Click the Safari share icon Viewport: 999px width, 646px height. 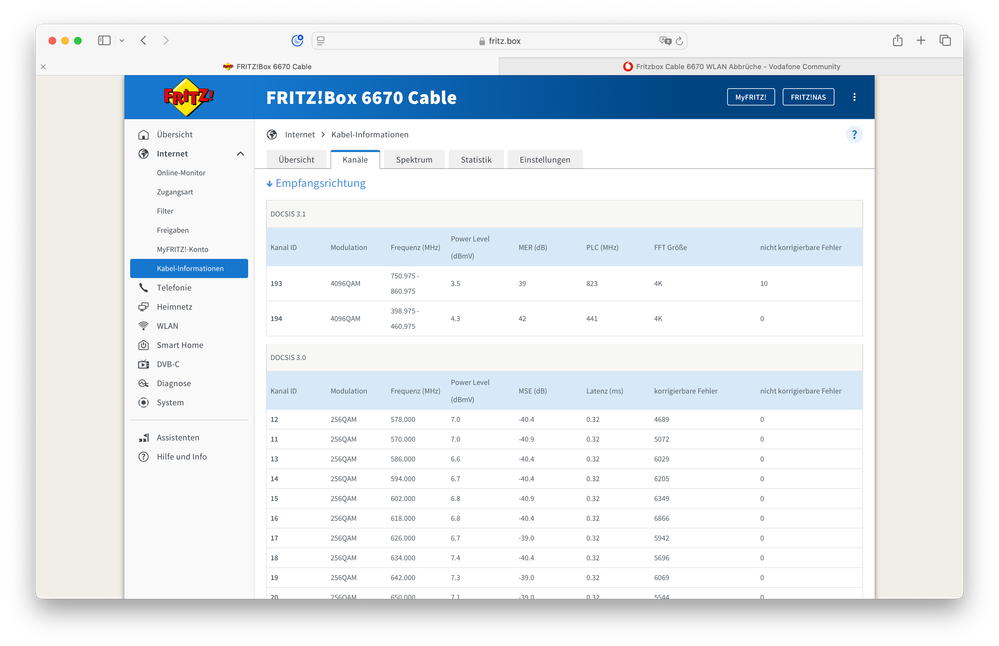pos(897,41)
